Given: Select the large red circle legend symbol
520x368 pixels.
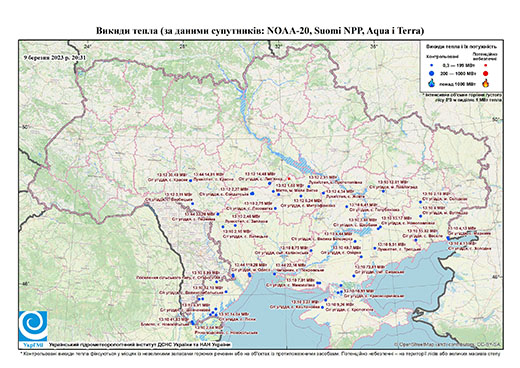Looking at the screenshot, I should (x=486, y=74).
